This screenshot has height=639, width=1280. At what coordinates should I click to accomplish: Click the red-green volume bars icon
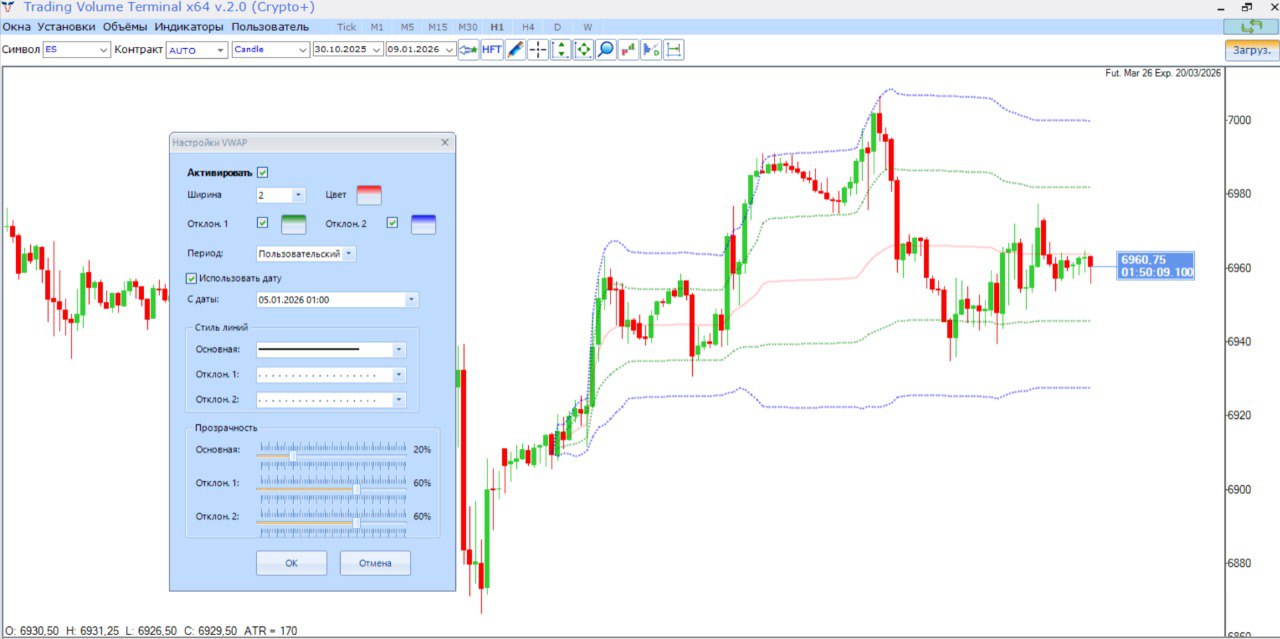pos(628,50)
